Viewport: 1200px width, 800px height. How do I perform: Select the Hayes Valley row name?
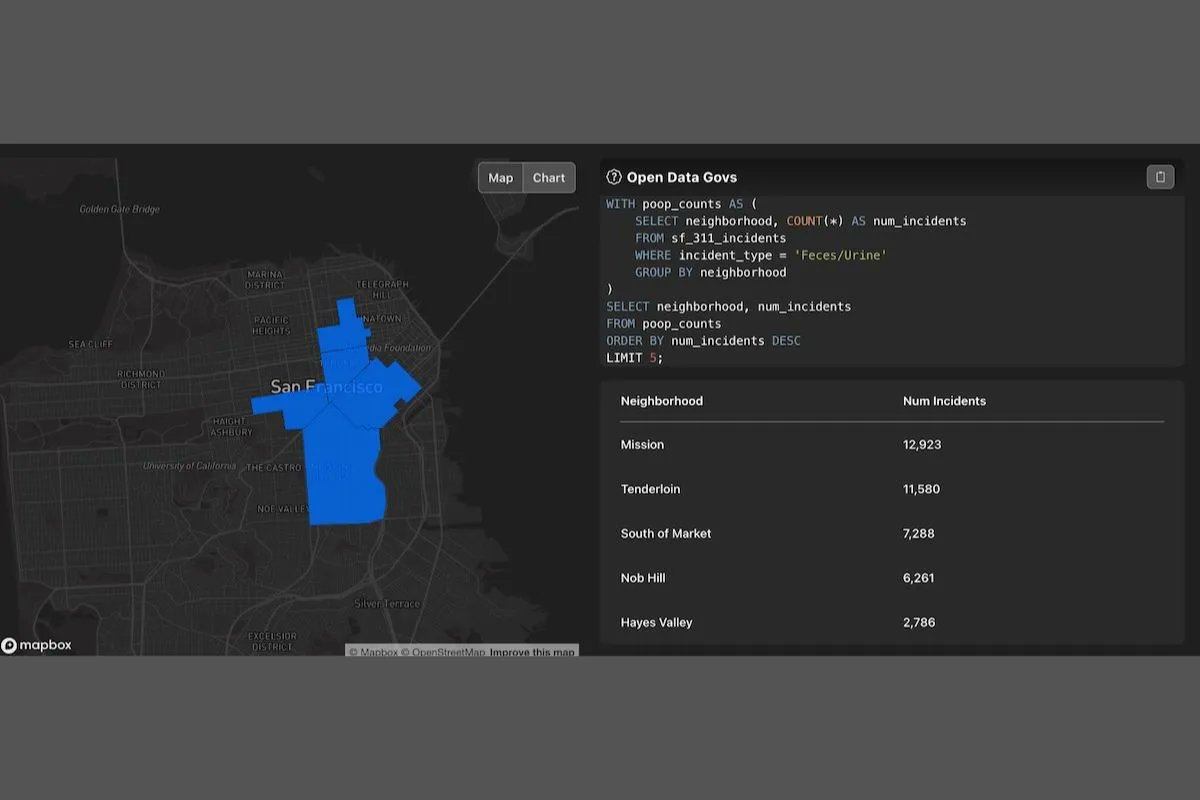tap(656, 622)
